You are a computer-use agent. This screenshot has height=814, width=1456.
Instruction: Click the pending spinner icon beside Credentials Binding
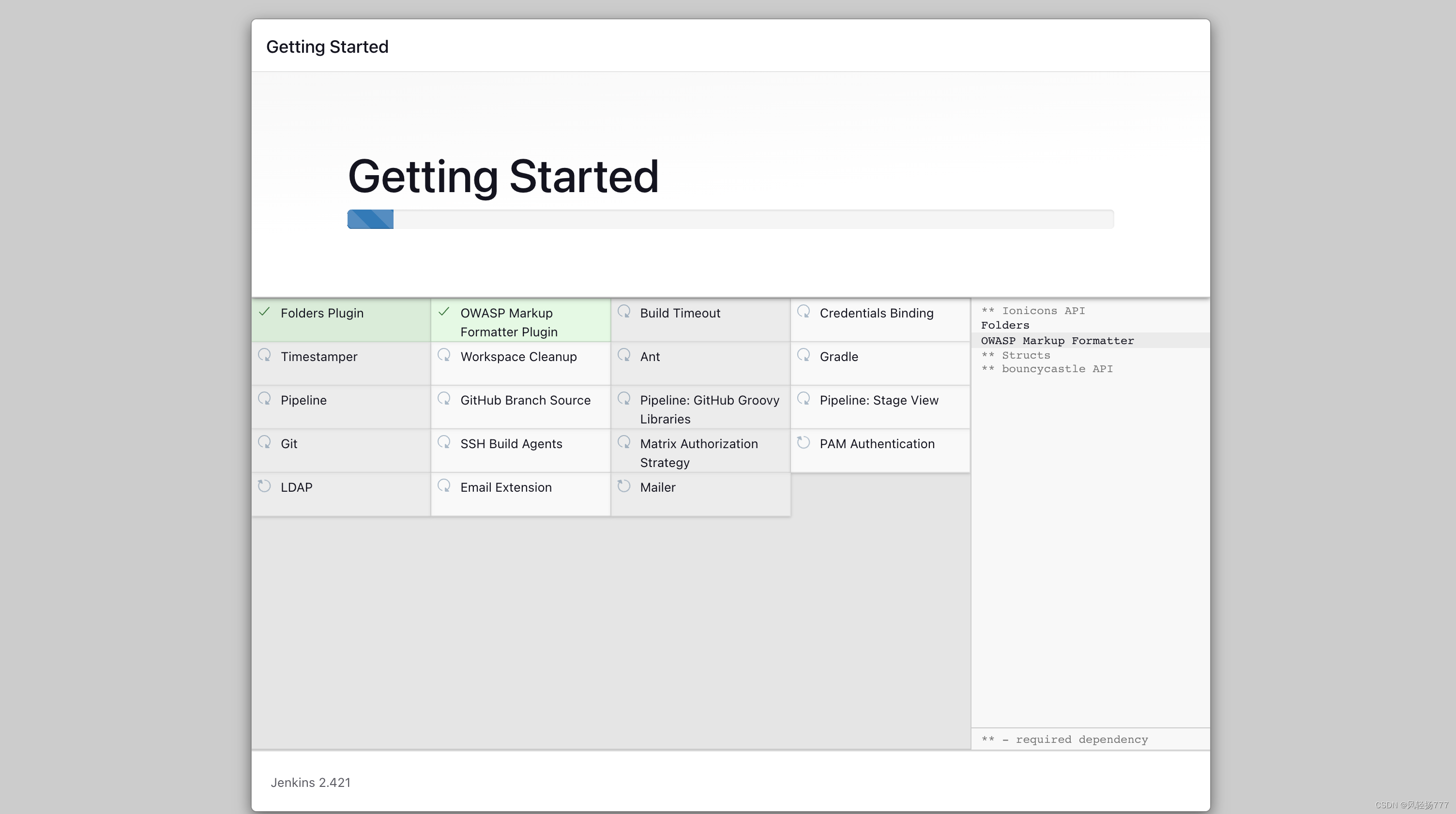click(804, 312)
